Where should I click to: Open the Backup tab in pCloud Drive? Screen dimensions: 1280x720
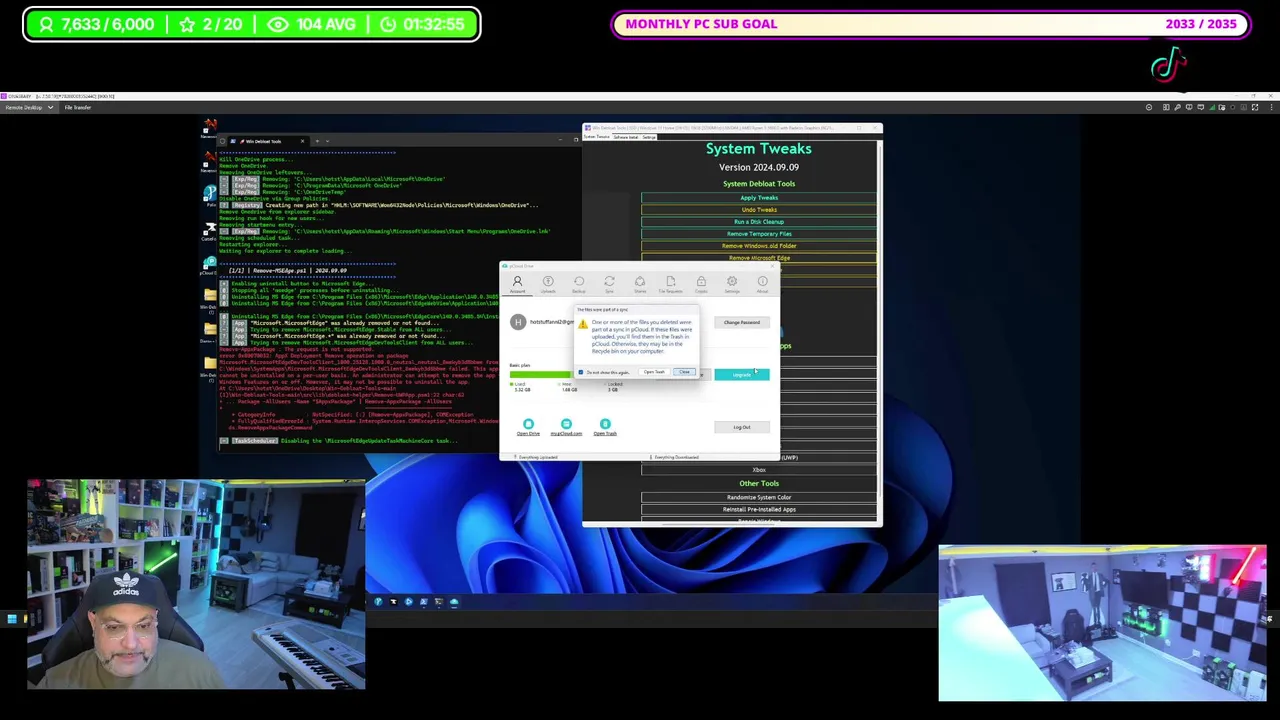click(x=578, y=284)
